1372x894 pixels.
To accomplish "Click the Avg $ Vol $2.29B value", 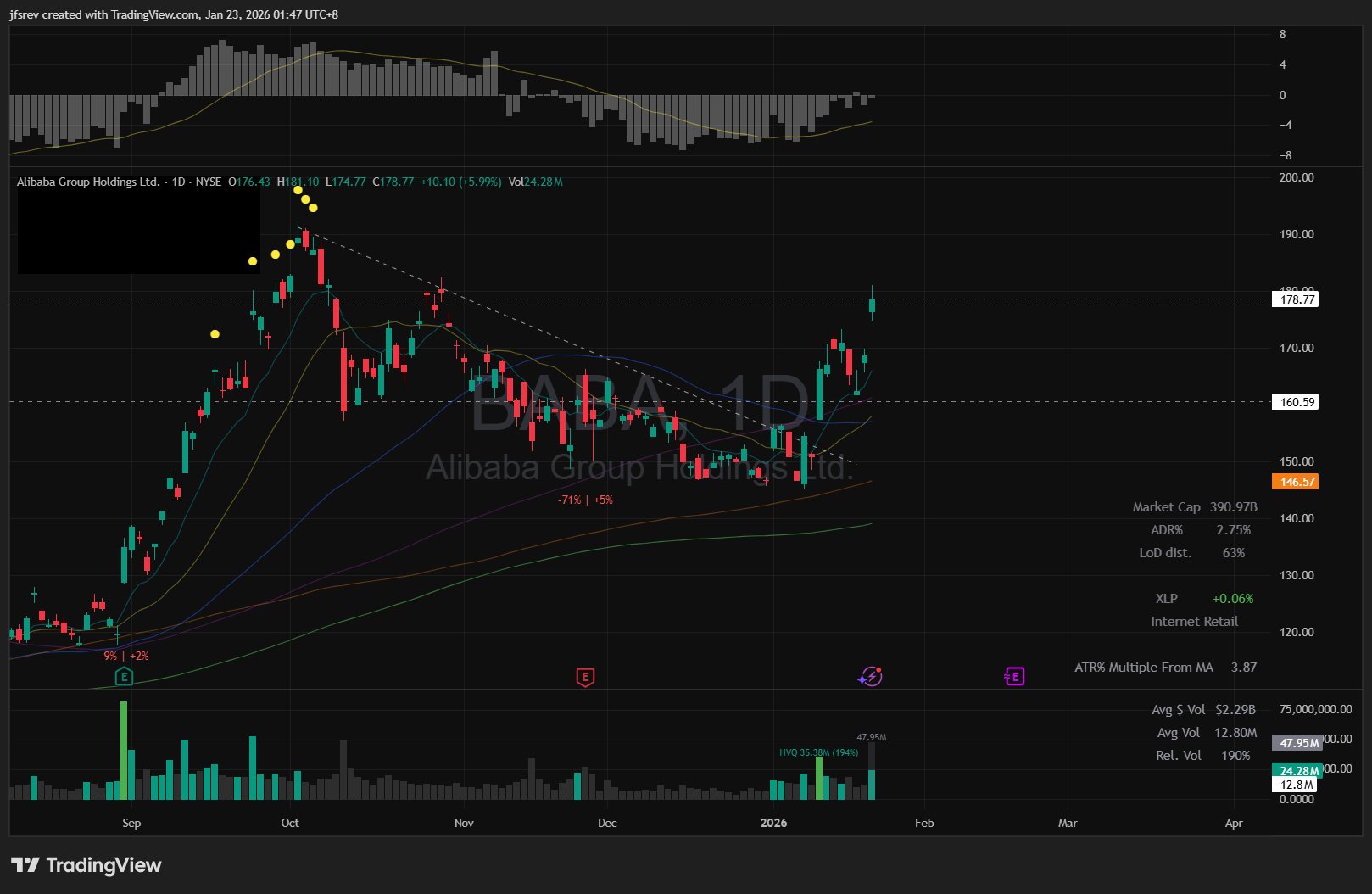I will pyautogui.click(x=1235, y=710).
